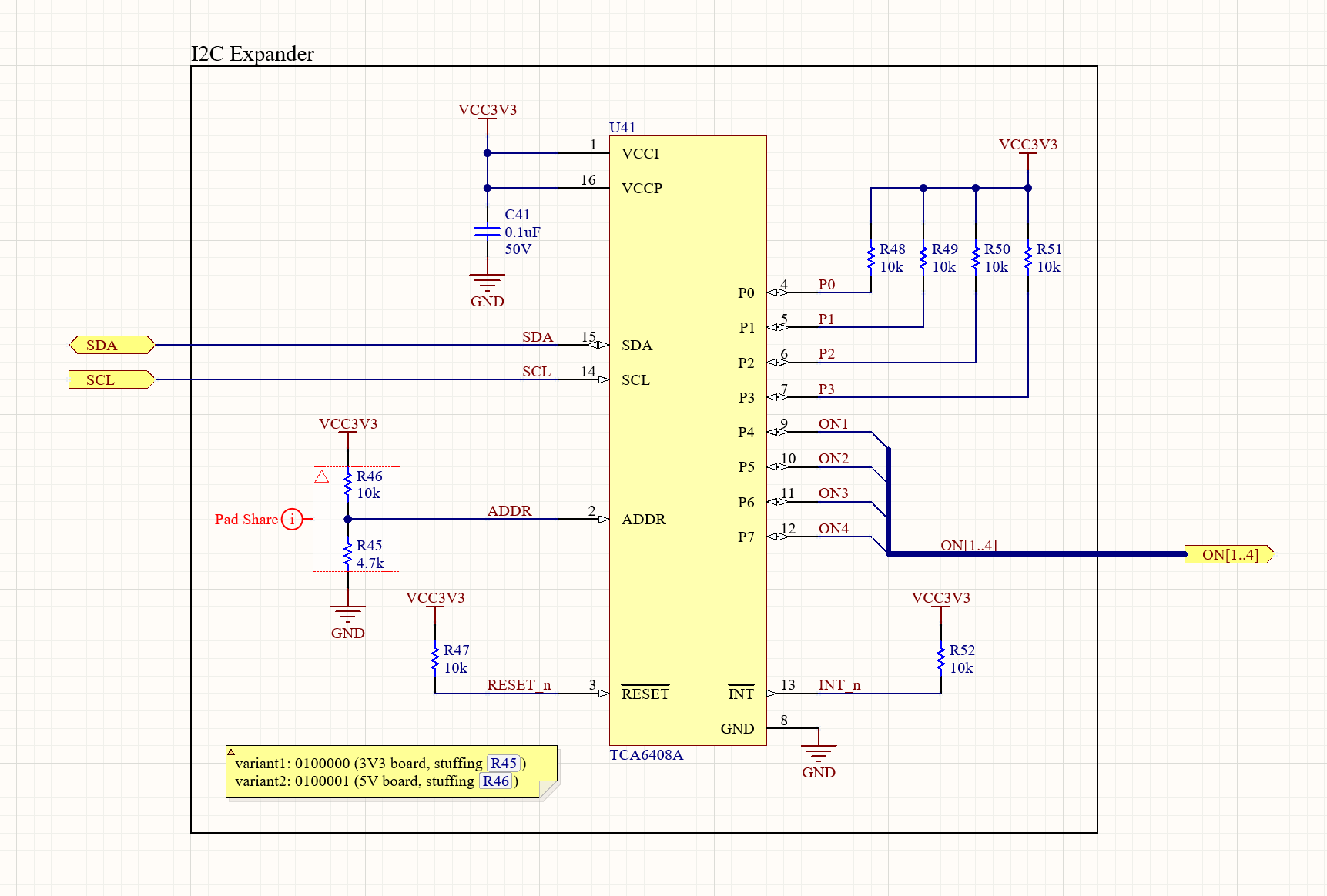
Task: Click the 0.1uF capacitor value text
Action: (x=523, y=232)
